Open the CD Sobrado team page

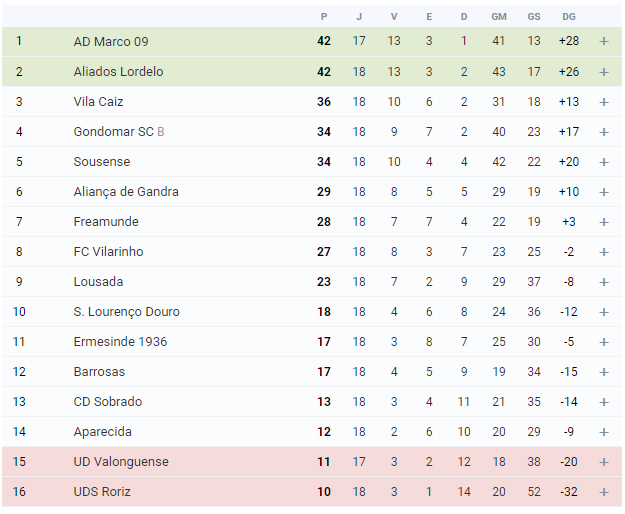[108, 402]
